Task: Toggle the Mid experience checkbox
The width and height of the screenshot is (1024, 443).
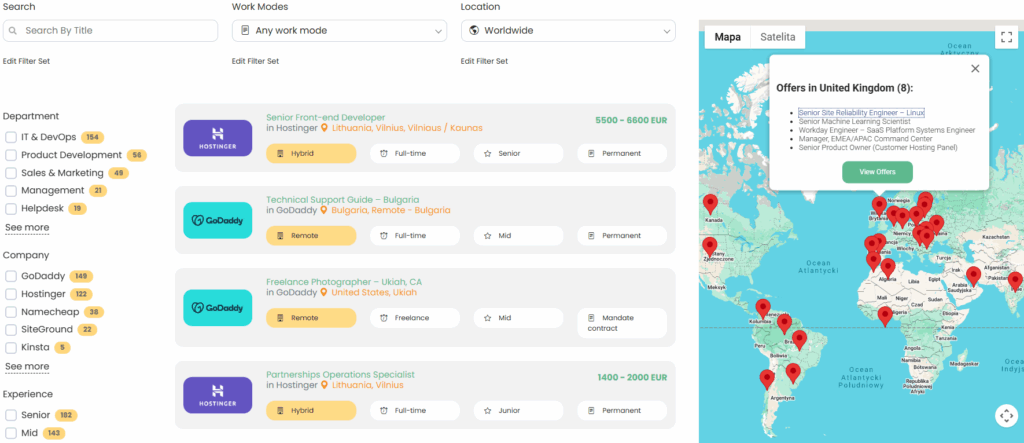Action: 10,433
